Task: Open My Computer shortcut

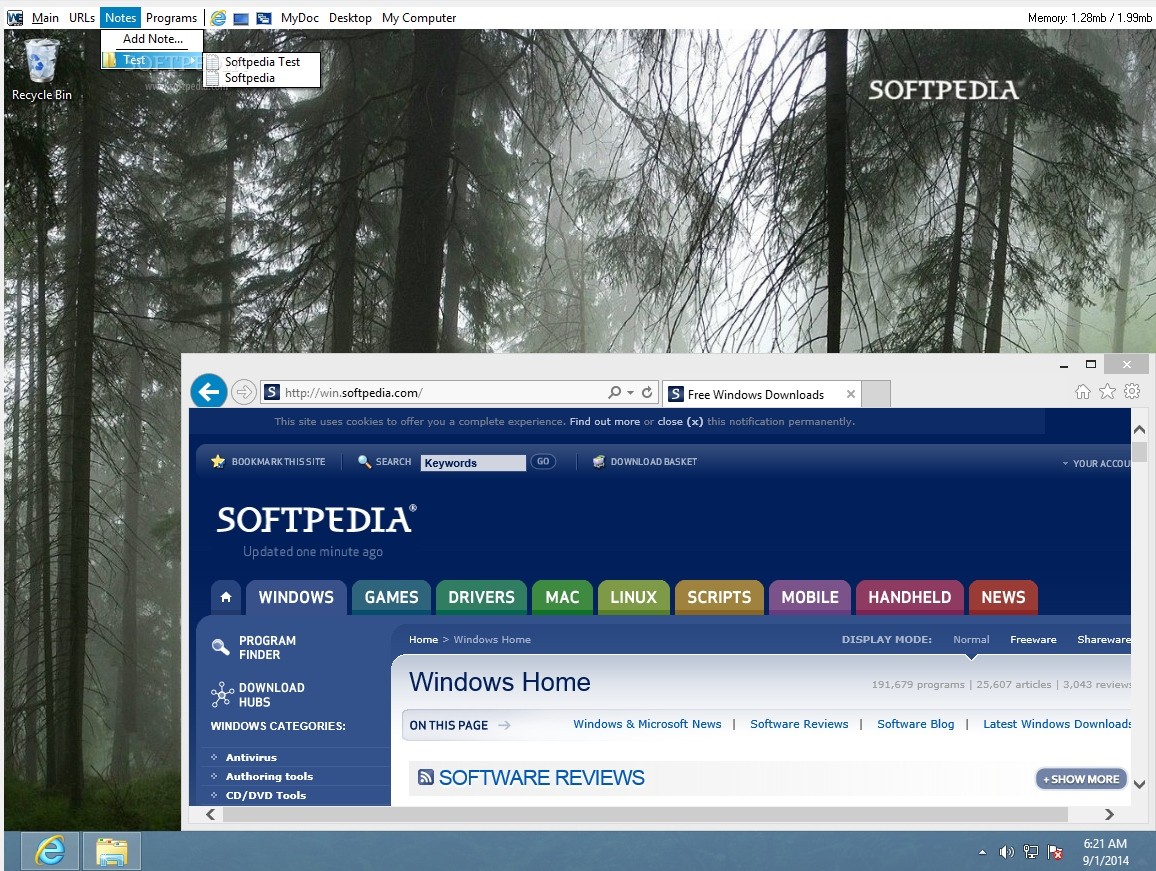Action: point(419,18)
